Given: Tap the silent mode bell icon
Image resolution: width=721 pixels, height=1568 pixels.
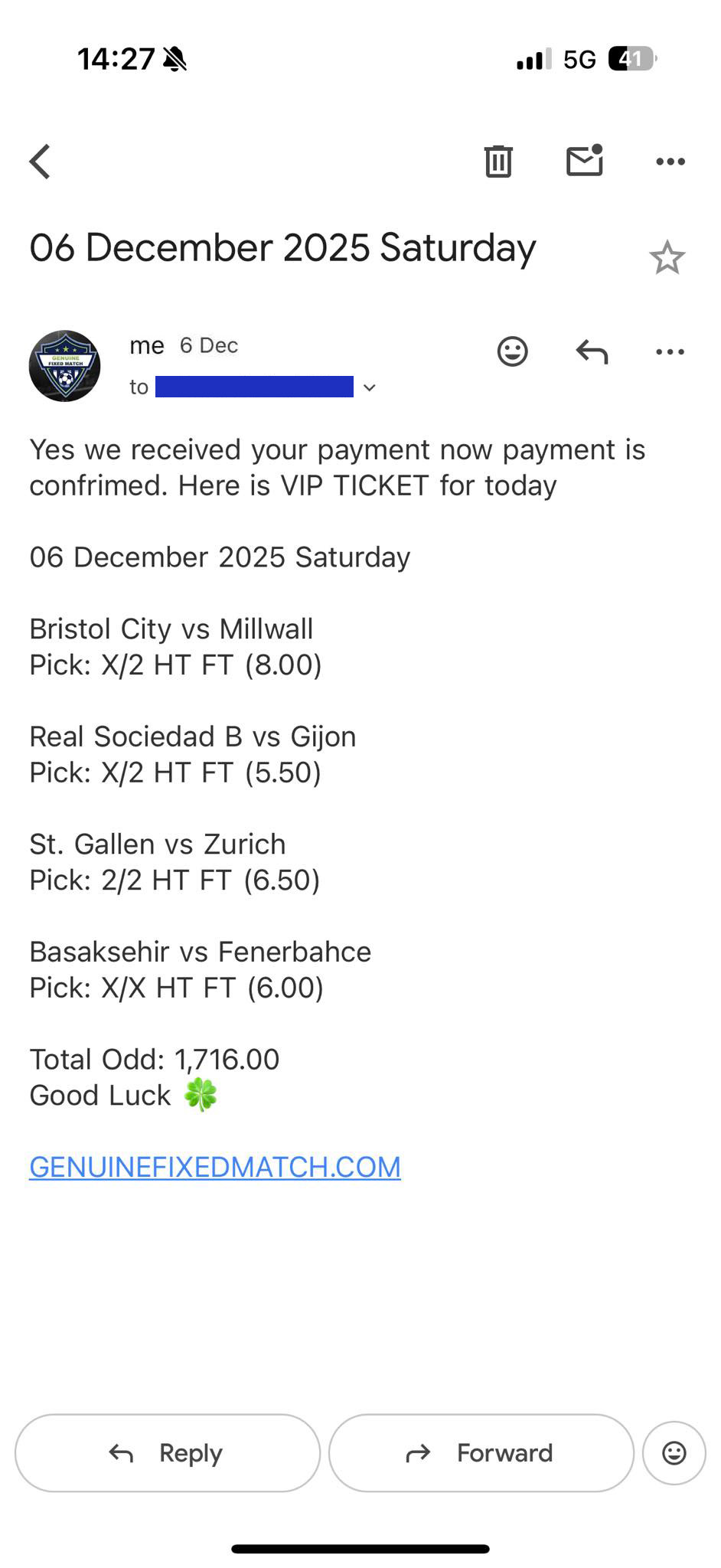Looking at the screenshot, I should point(175,59).
